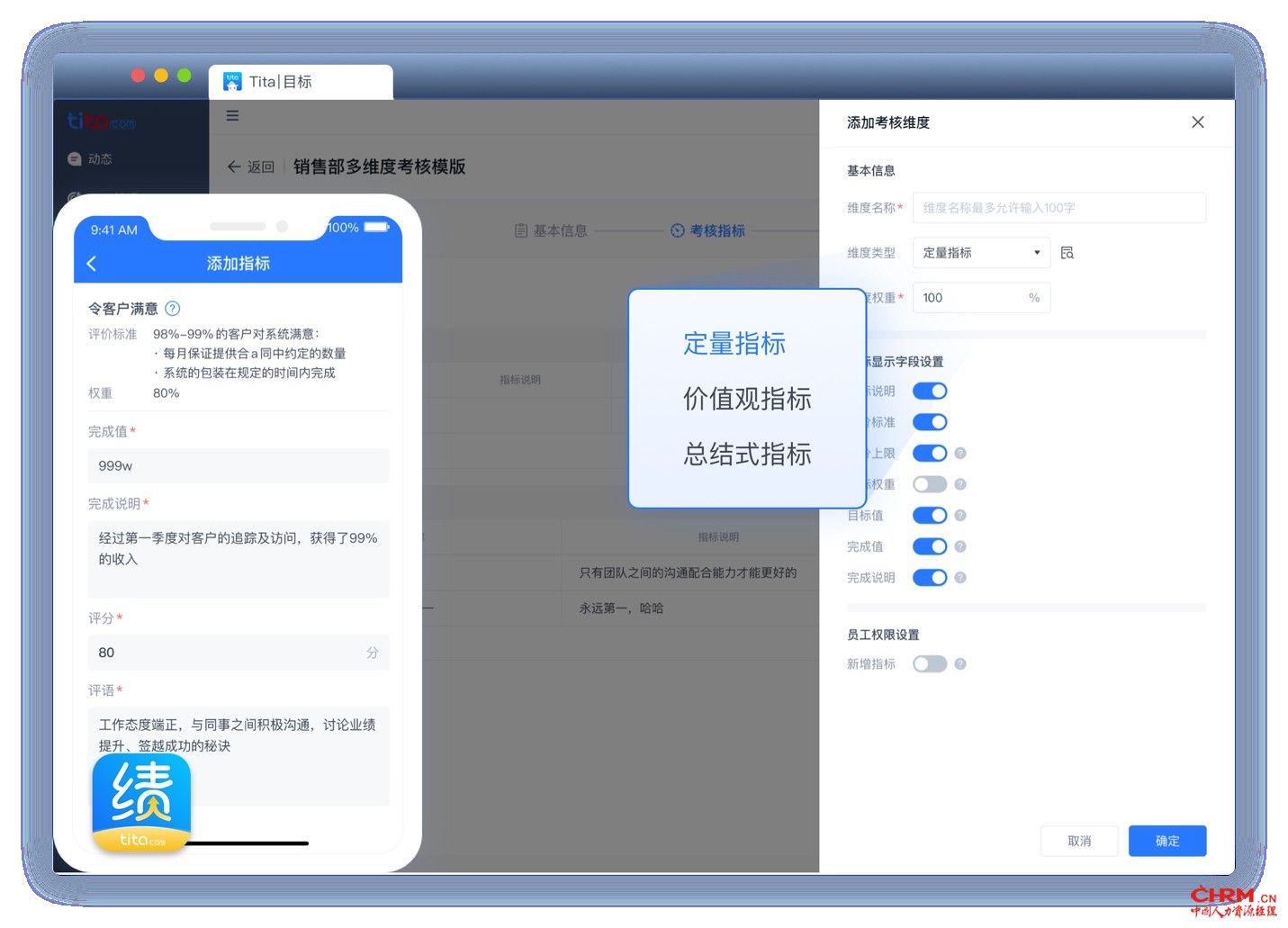Click the 取消 button
This screenshot has width=1288, height=928.
(x=1079, y=841)
